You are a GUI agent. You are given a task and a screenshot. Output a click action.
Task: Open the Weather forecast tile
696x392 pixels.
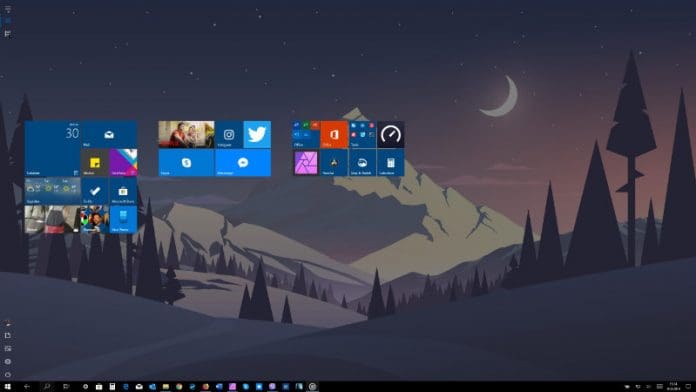tap(53, 191)
